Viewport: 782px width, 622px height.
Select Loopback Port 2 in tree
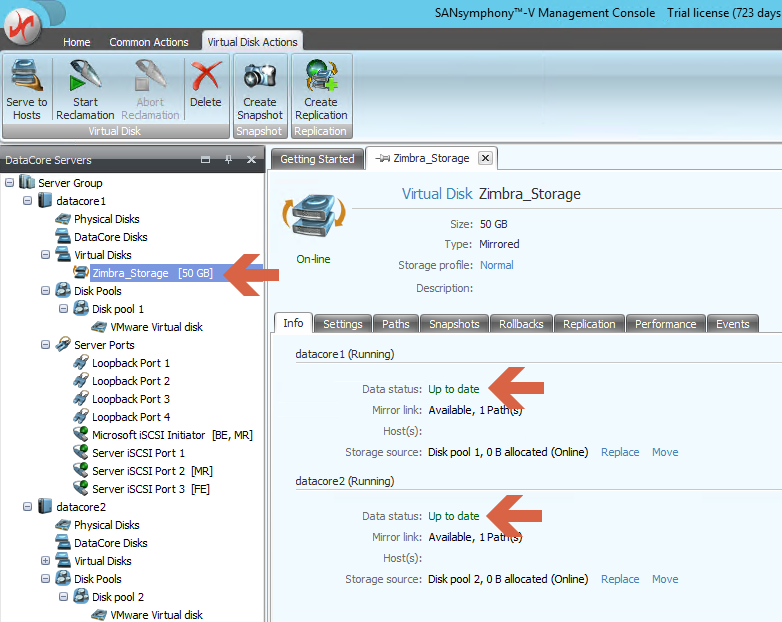click(131, 381)
